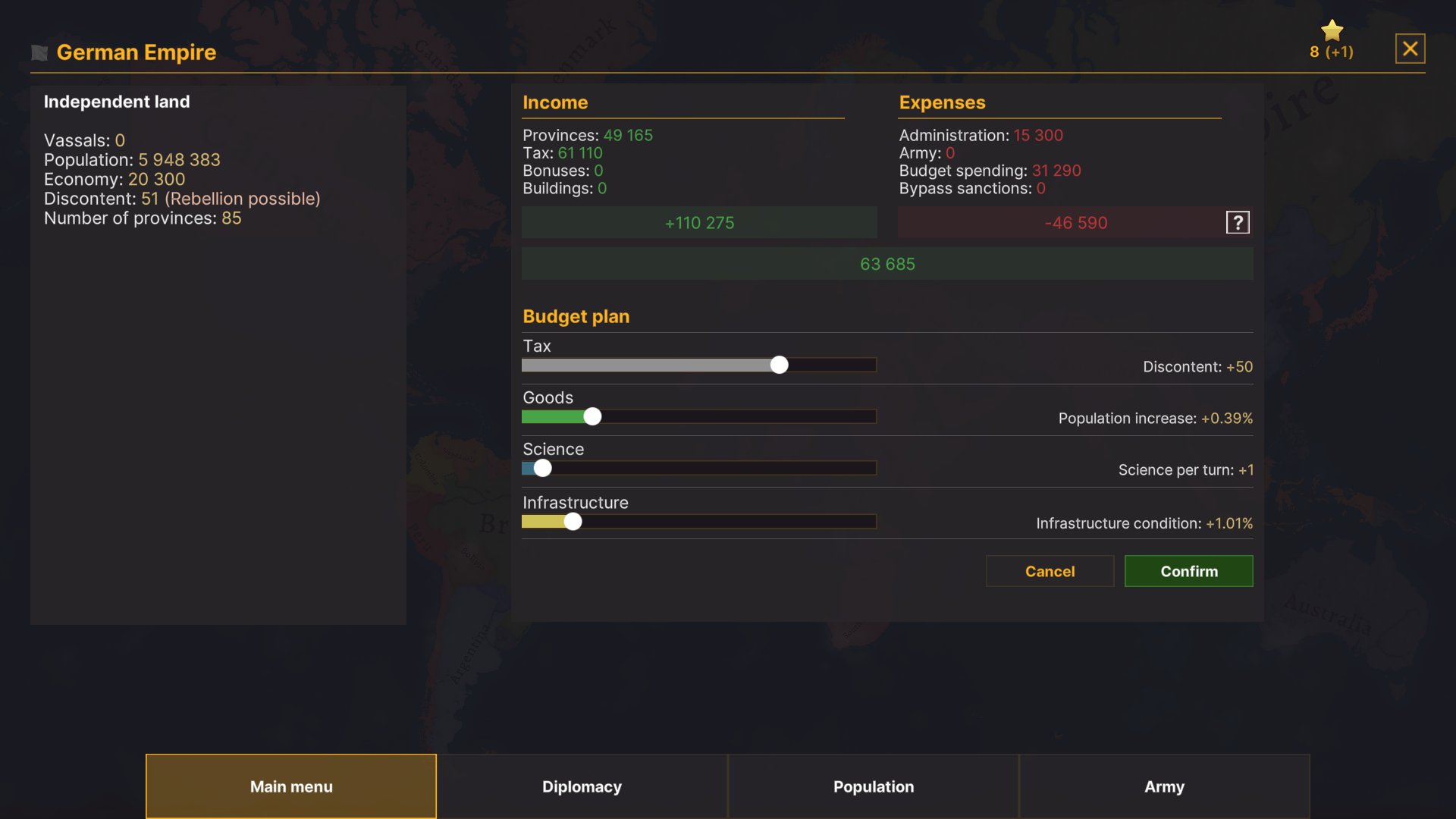1456x819 pixels.
Task: Click the expenses total -46 590
Action: pyautogui.click(x=1076, y=222)
